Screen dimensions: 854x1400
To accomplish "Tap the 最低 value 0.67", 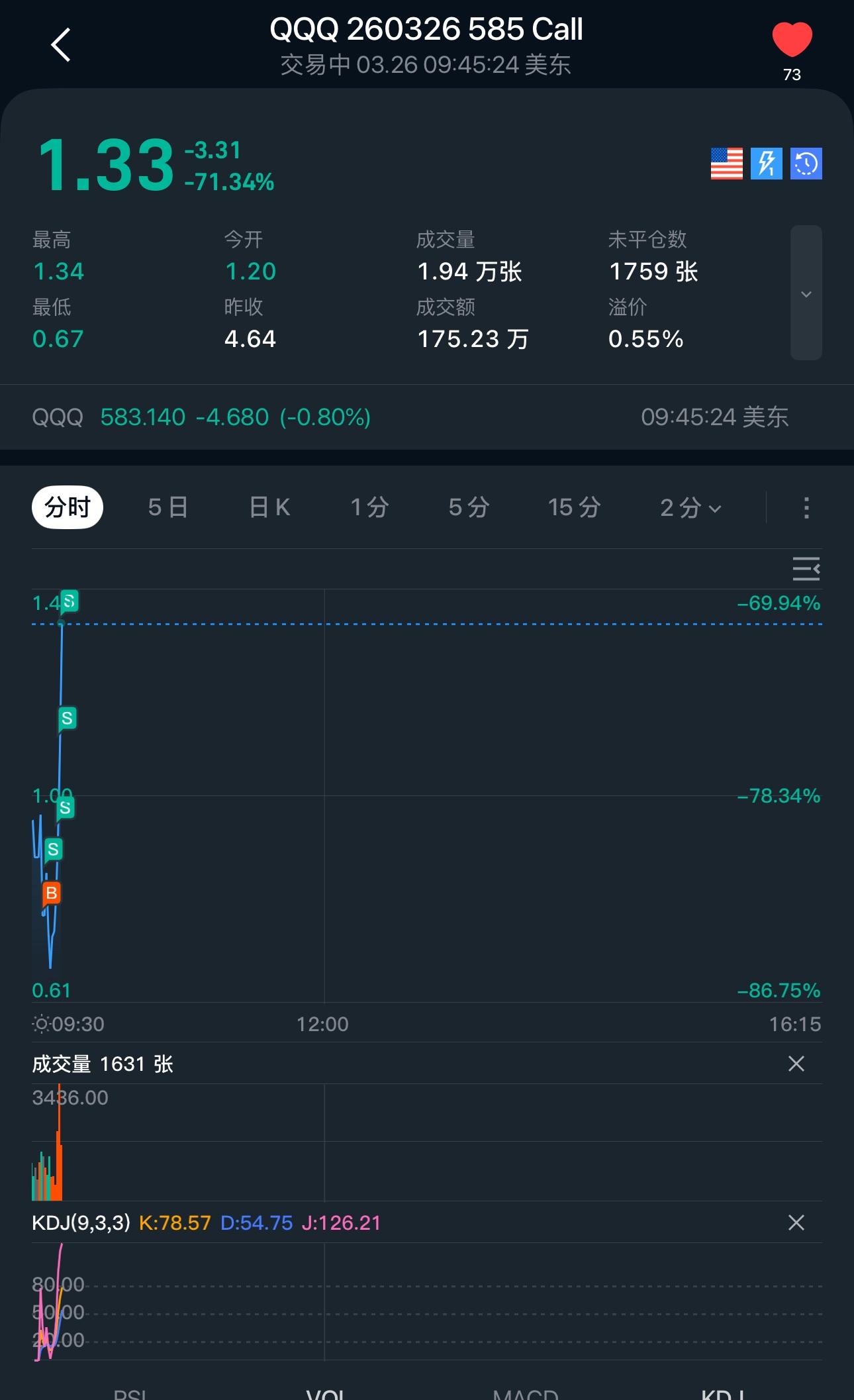I will (x=58, y=339).
